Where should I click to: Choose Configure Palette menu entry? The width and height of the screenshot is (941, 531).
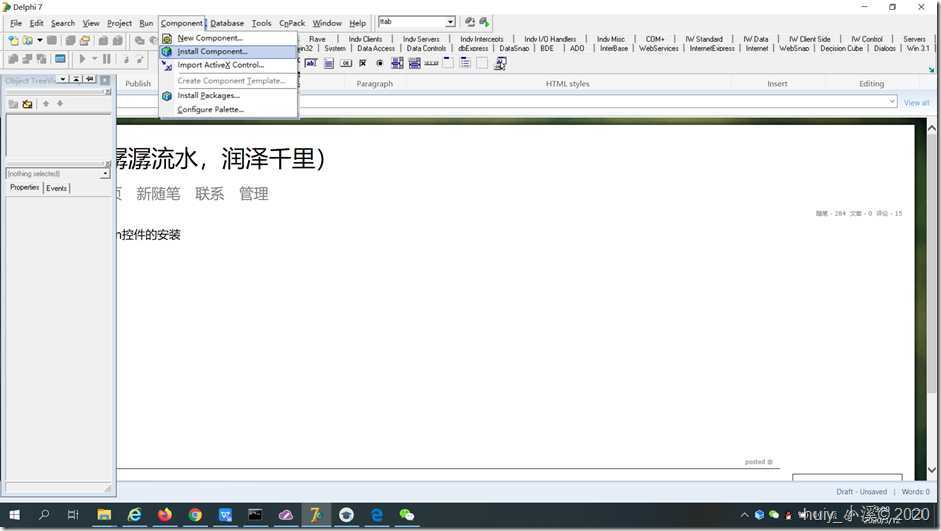(x=229, y=109)
